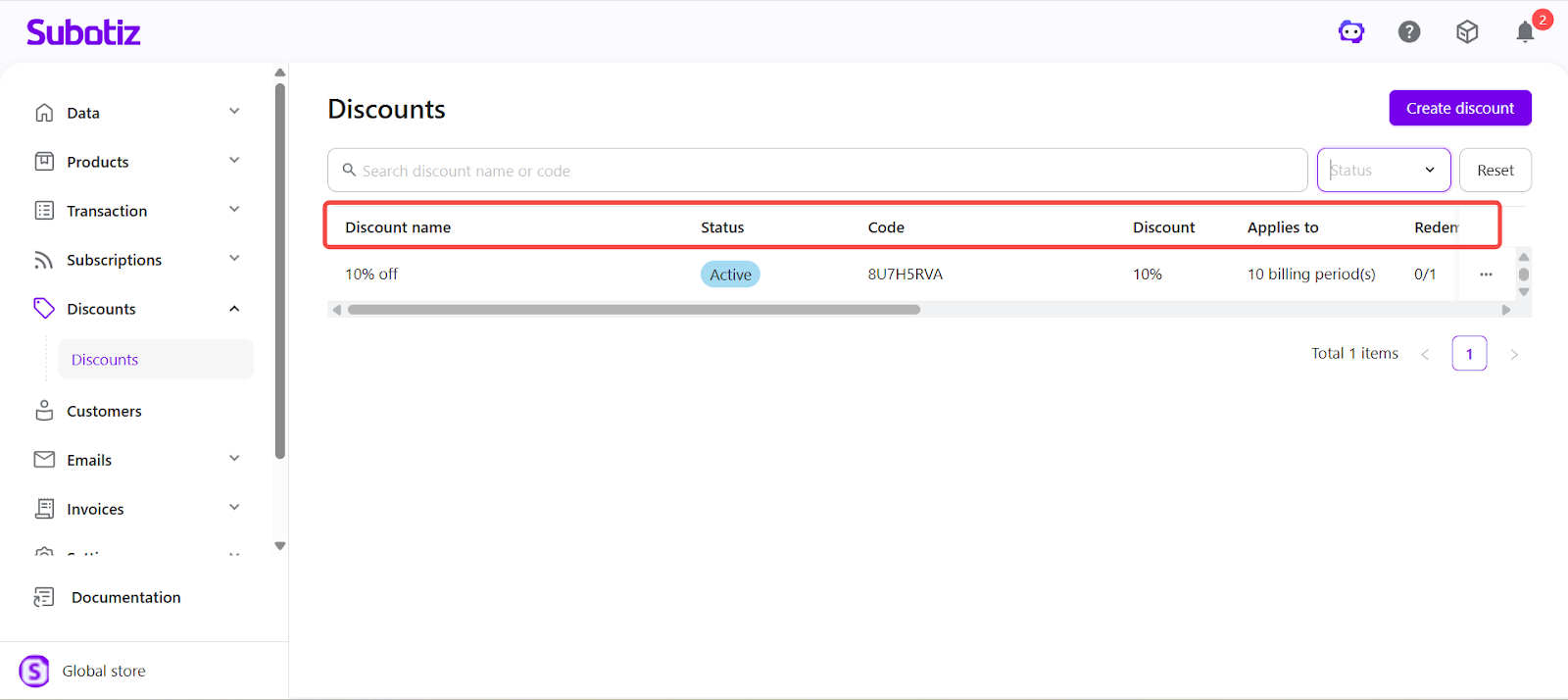Expand the Data menu chevron
This screenshot has width=1568, height=700.
pos(234,112)
